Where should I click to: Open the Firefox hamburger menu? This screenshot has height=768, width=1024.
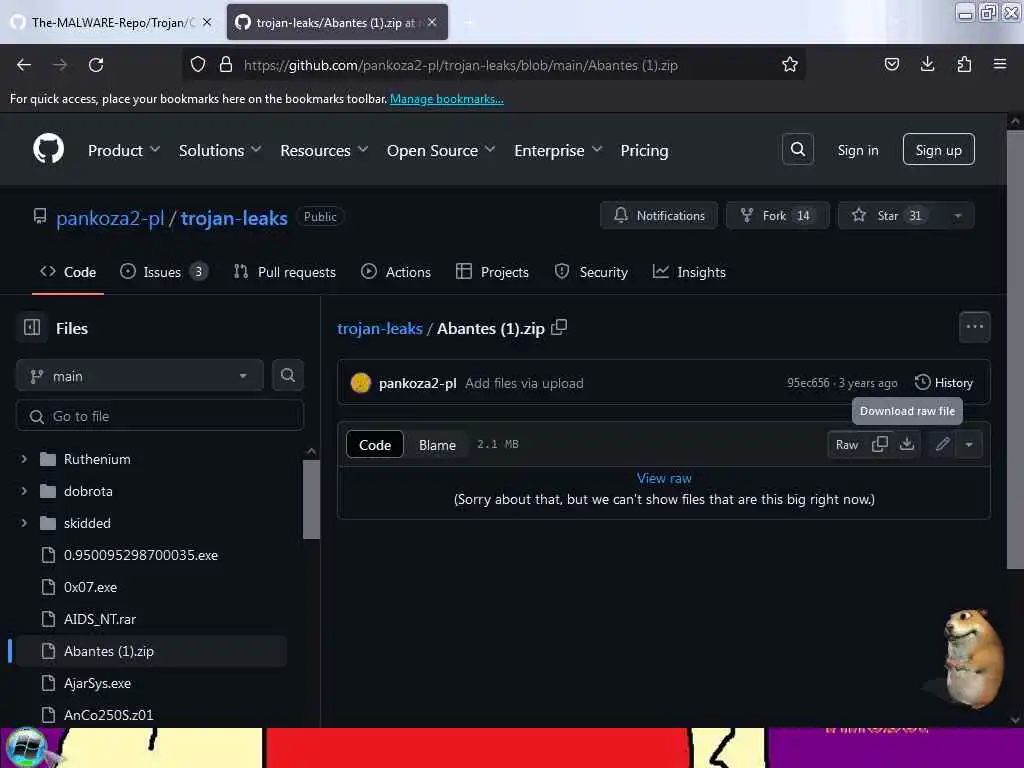[1000, 64]
